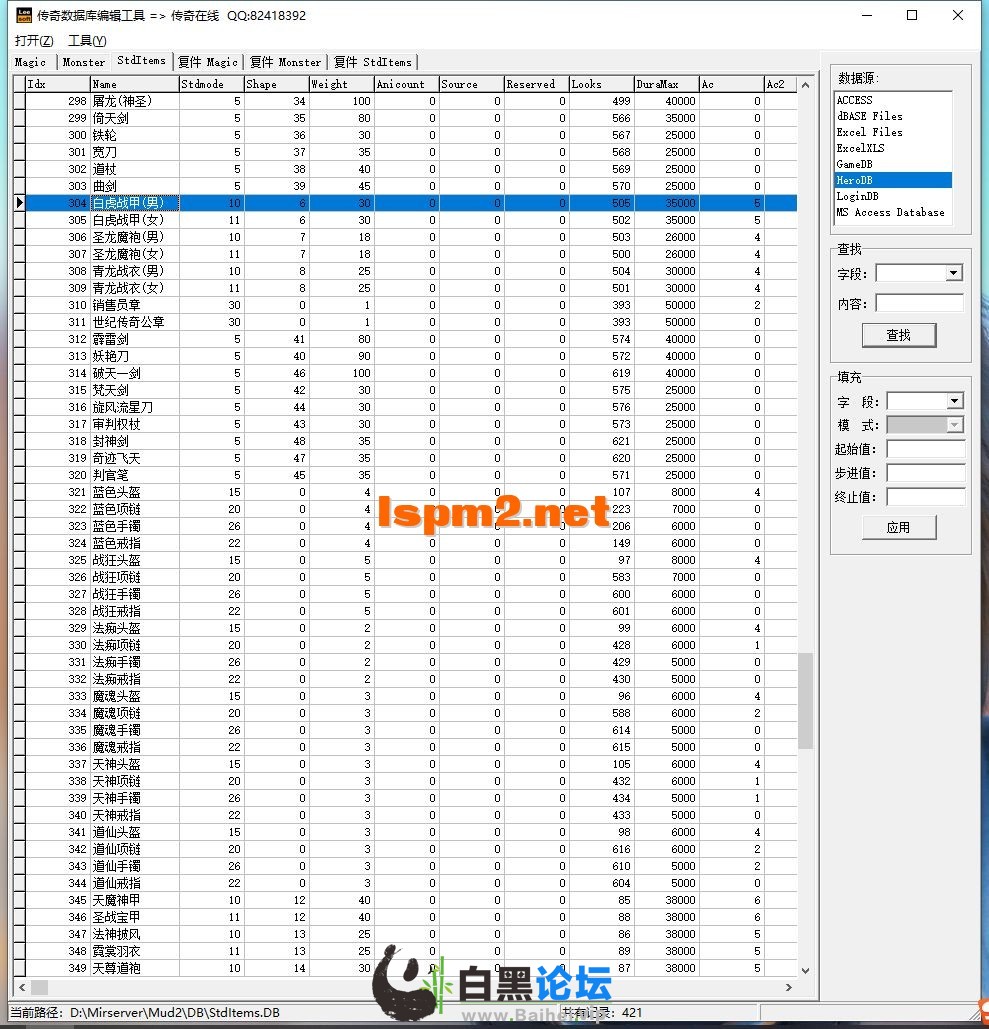Switch to the 复件 StdItems tab
Image resolution: width=989 pixels, height=1029 pixels.
tap(372, 62)
